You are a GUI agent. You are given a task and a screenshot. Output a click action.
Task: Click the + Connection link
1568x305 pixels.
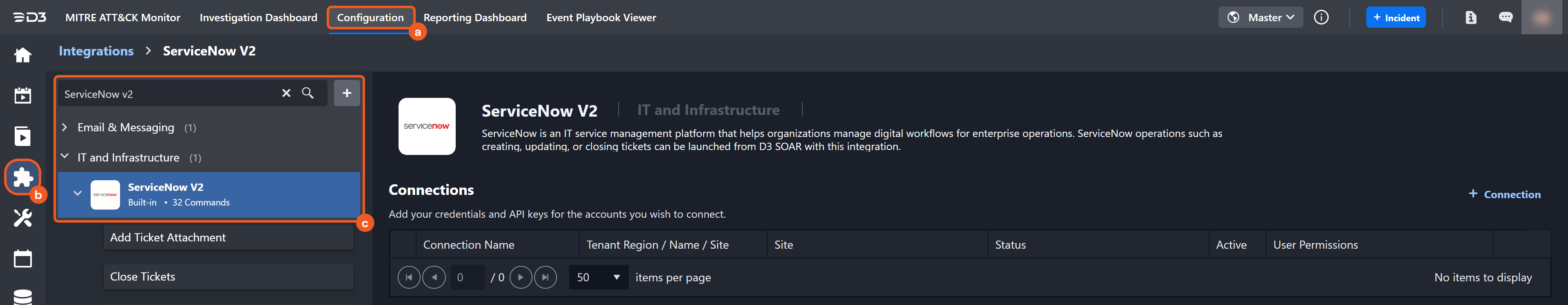coord(1504,194)
